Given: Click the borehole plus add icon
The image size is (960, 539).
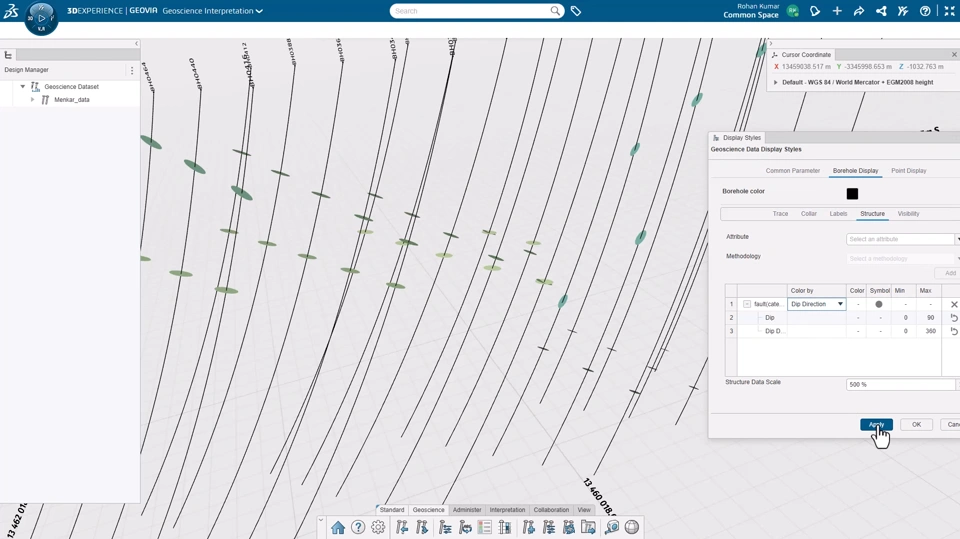Looking at the screenshot, I should 528,527.
